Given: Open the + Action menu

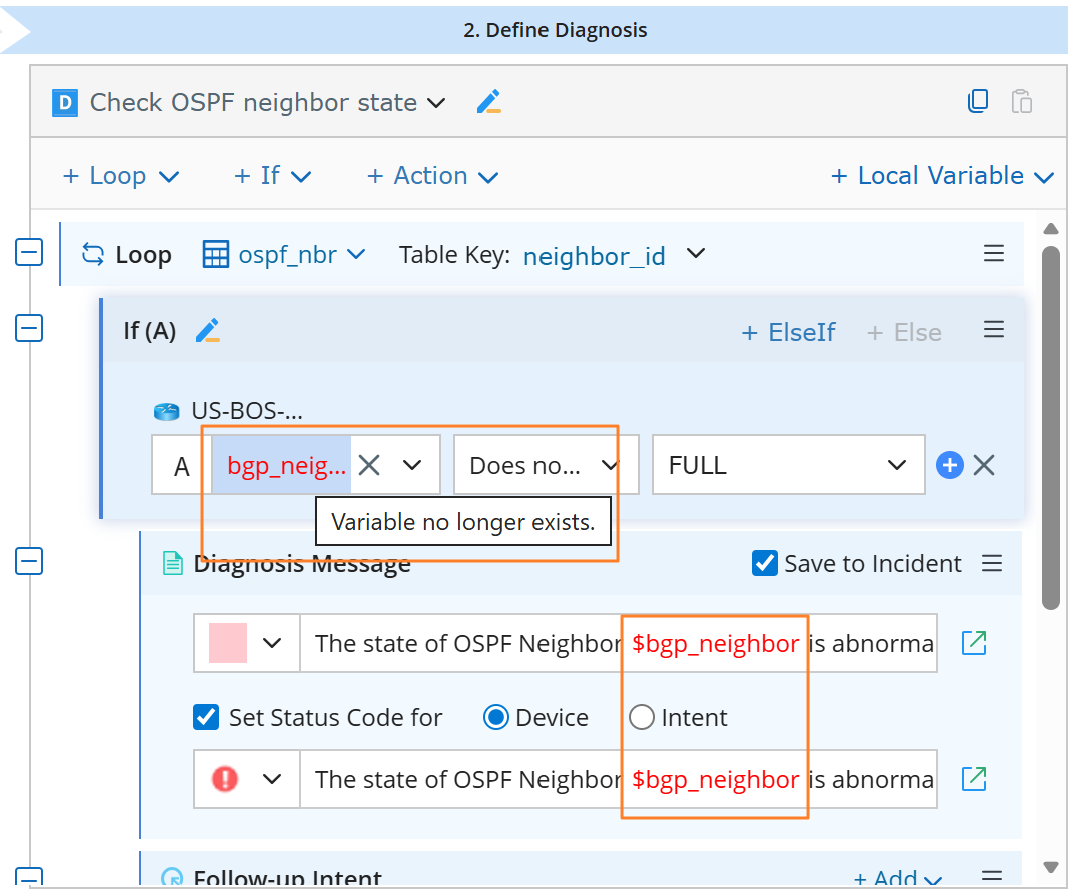Looking at the screenshot, I should pyautogui.click(x=432, y=176).
